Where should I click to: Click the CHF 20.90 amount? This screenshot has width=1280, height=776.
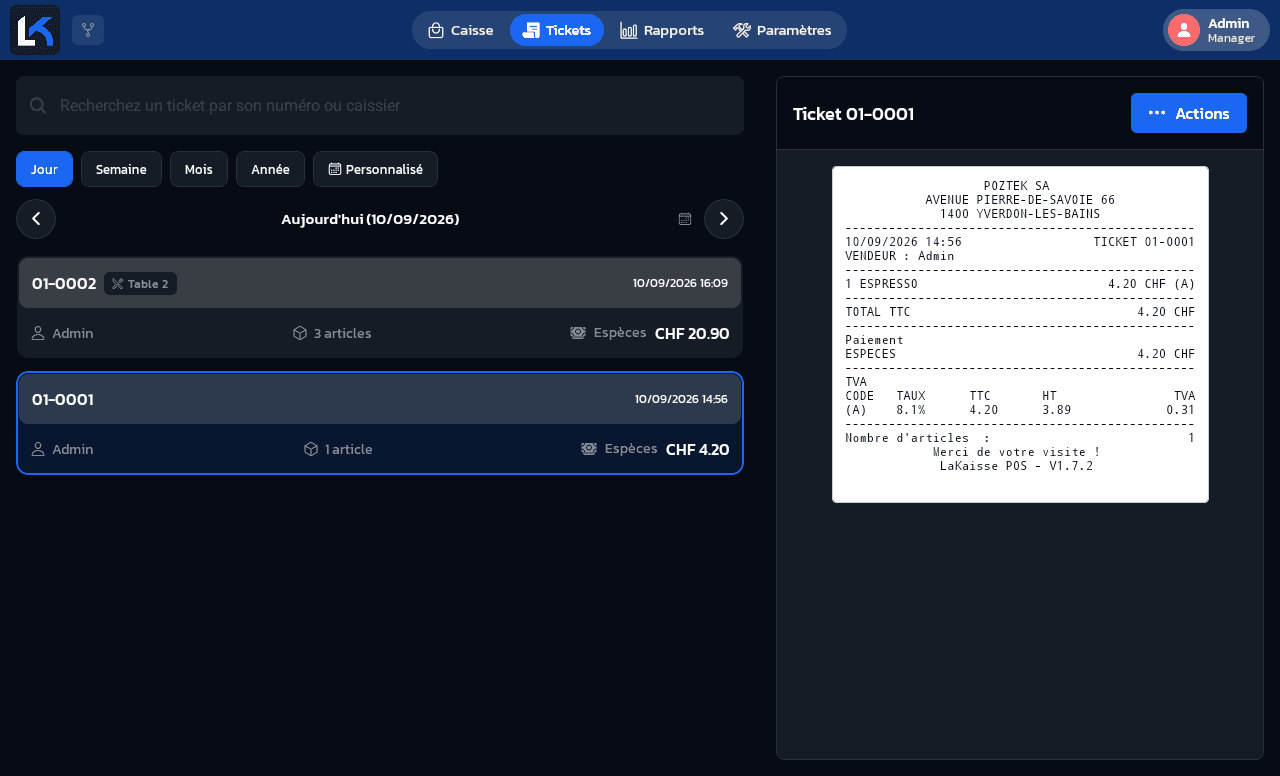[x=692, y=333]
